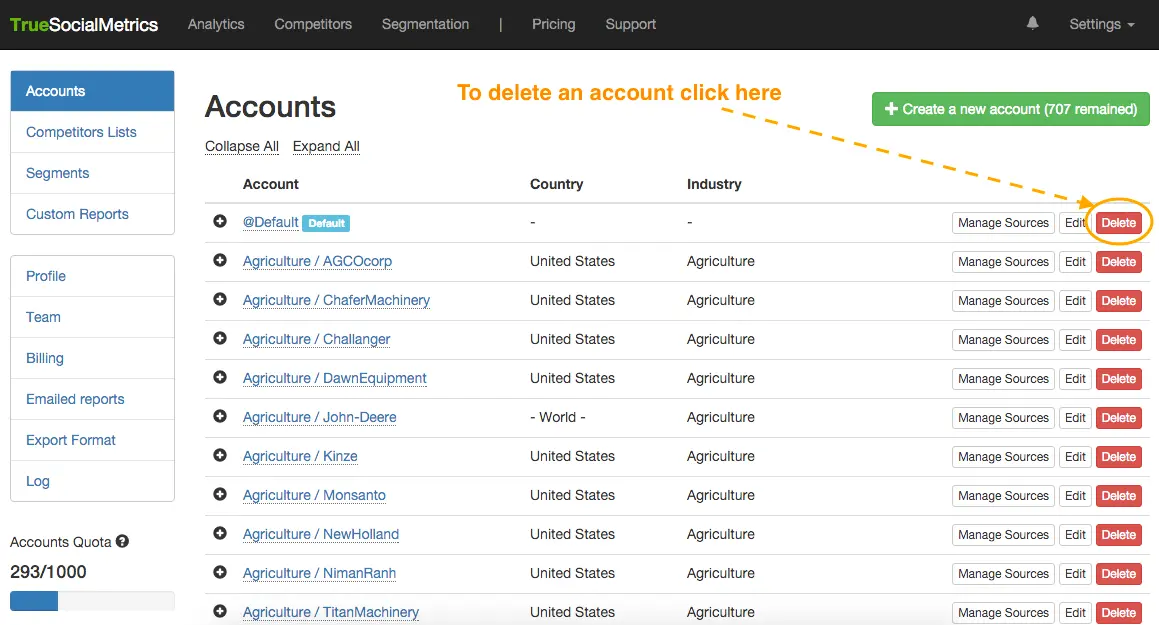
Task: Go to Competitors in top navigation
Action: 313,24
